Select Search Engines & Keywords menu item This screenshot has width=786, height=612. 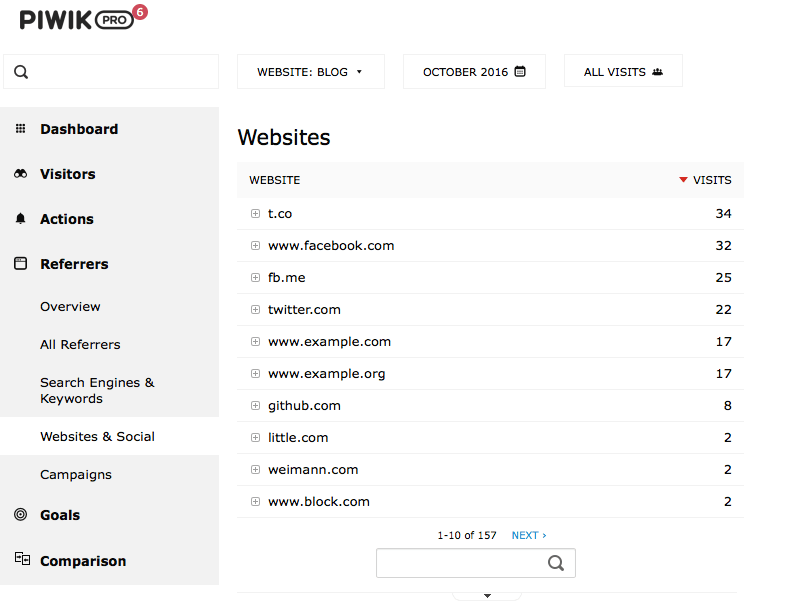(97, 390)
